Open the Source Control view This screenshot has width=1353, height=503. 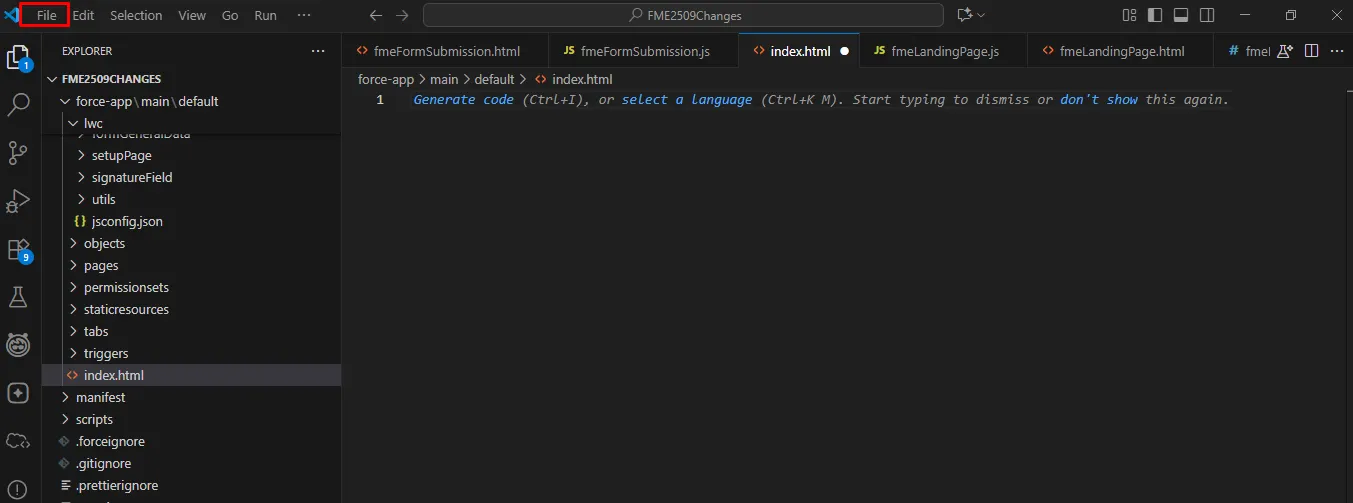pos(18,152)
